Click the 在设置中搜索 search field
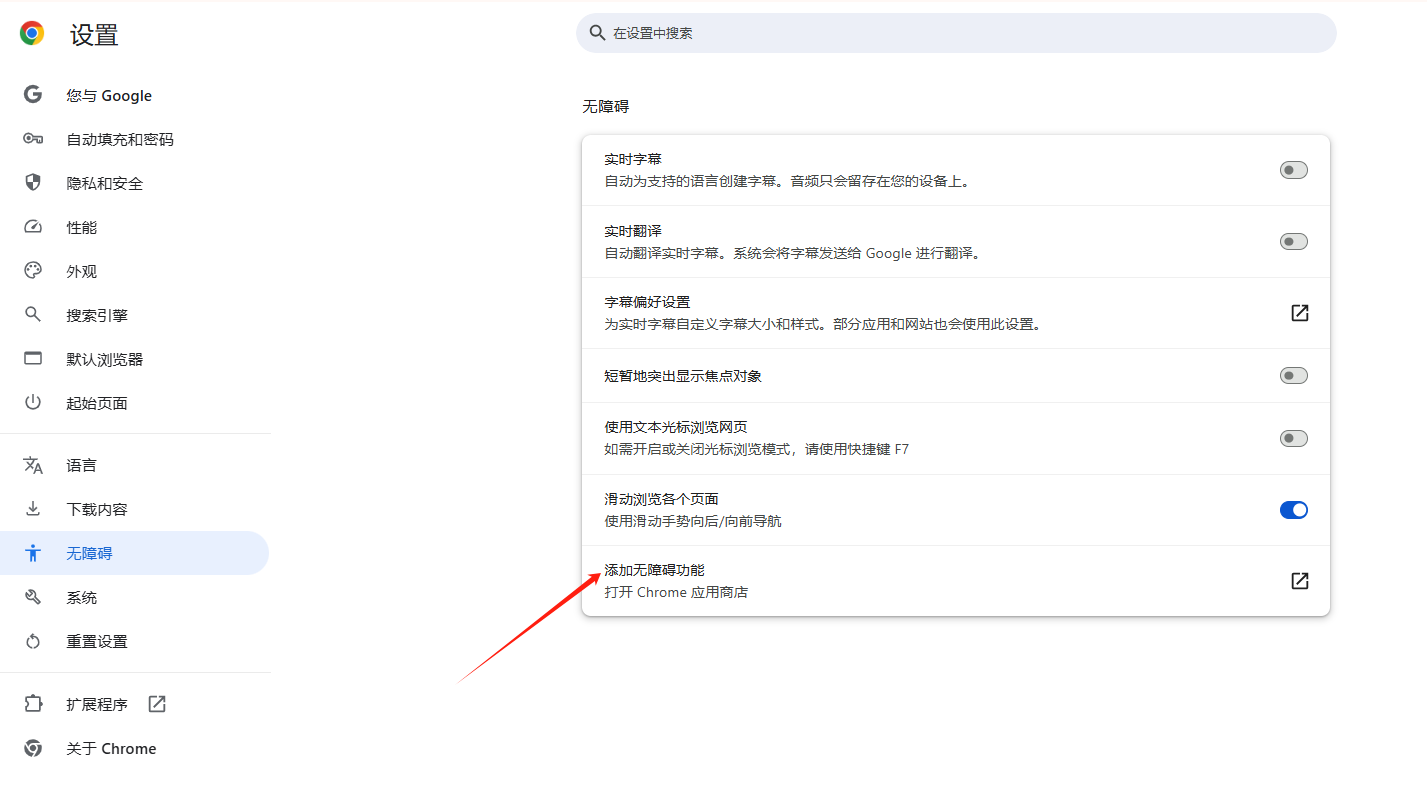Image resolution: width=1427 pixels, height=809 pixels. pos(956,33)
